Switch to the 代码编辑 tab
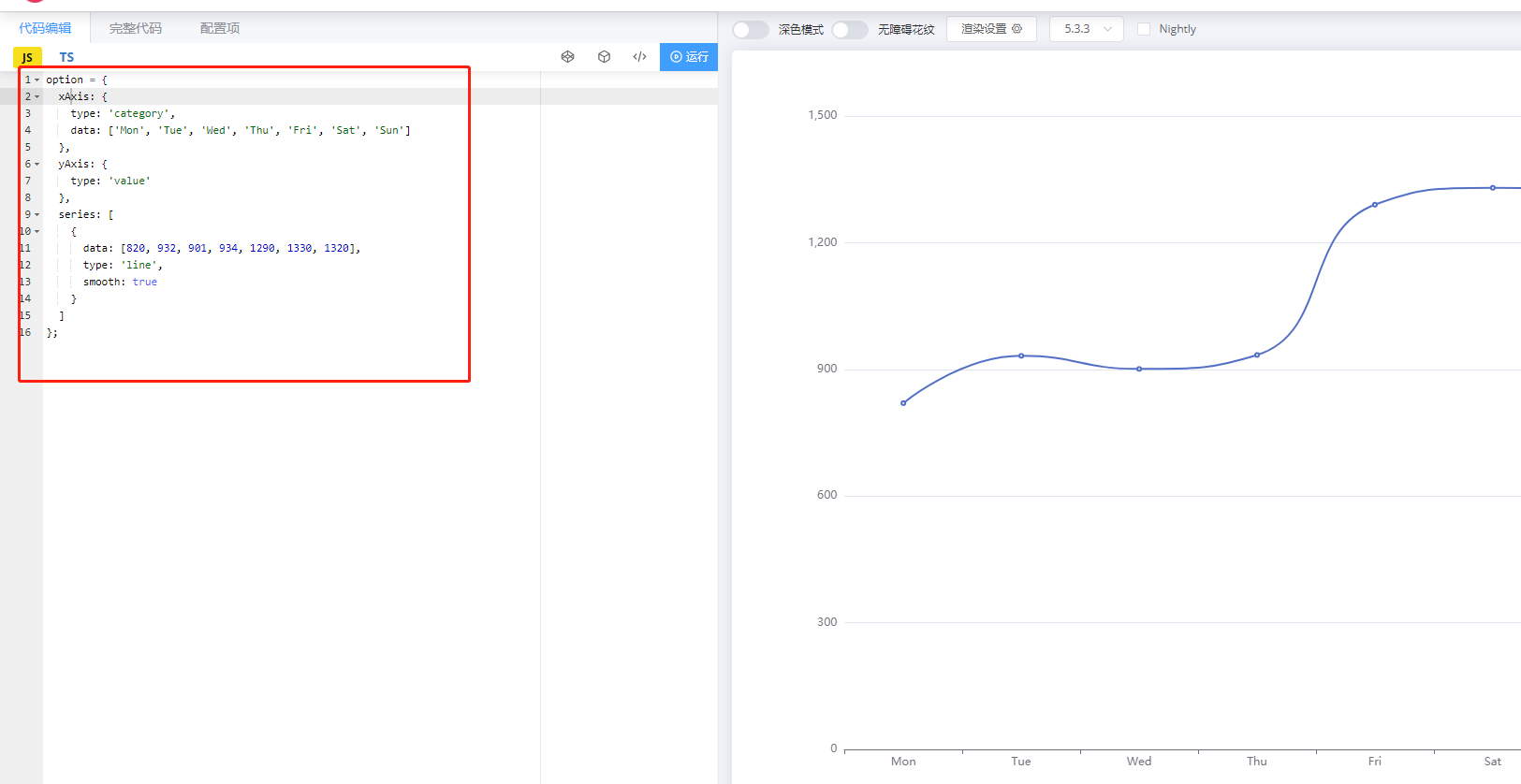The width and height of the screenshot is (1521, 784). pos(45,28)
